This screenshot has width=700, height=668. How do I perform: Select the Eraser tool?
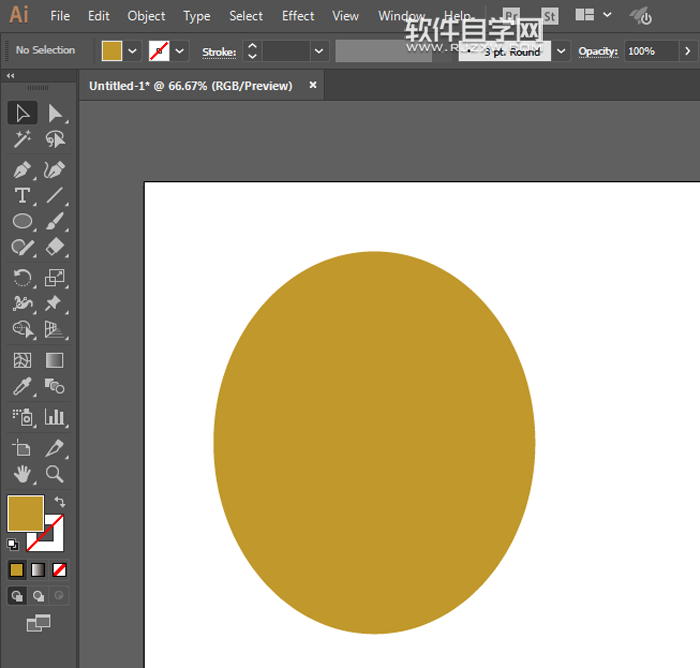coord(55,246)
